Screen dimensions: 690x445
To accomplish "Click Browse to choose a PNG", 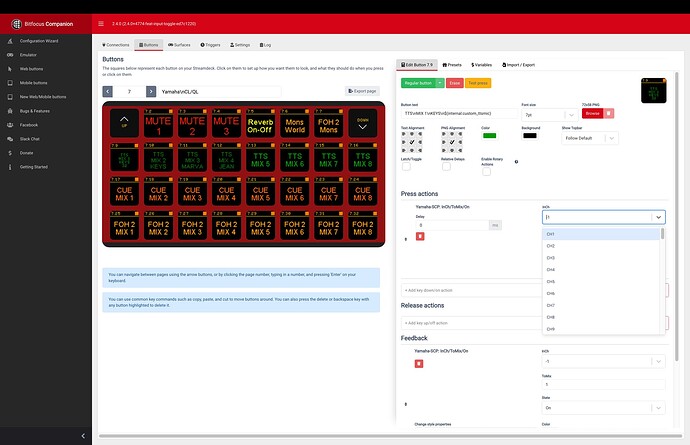I will [x=592, y=114].
